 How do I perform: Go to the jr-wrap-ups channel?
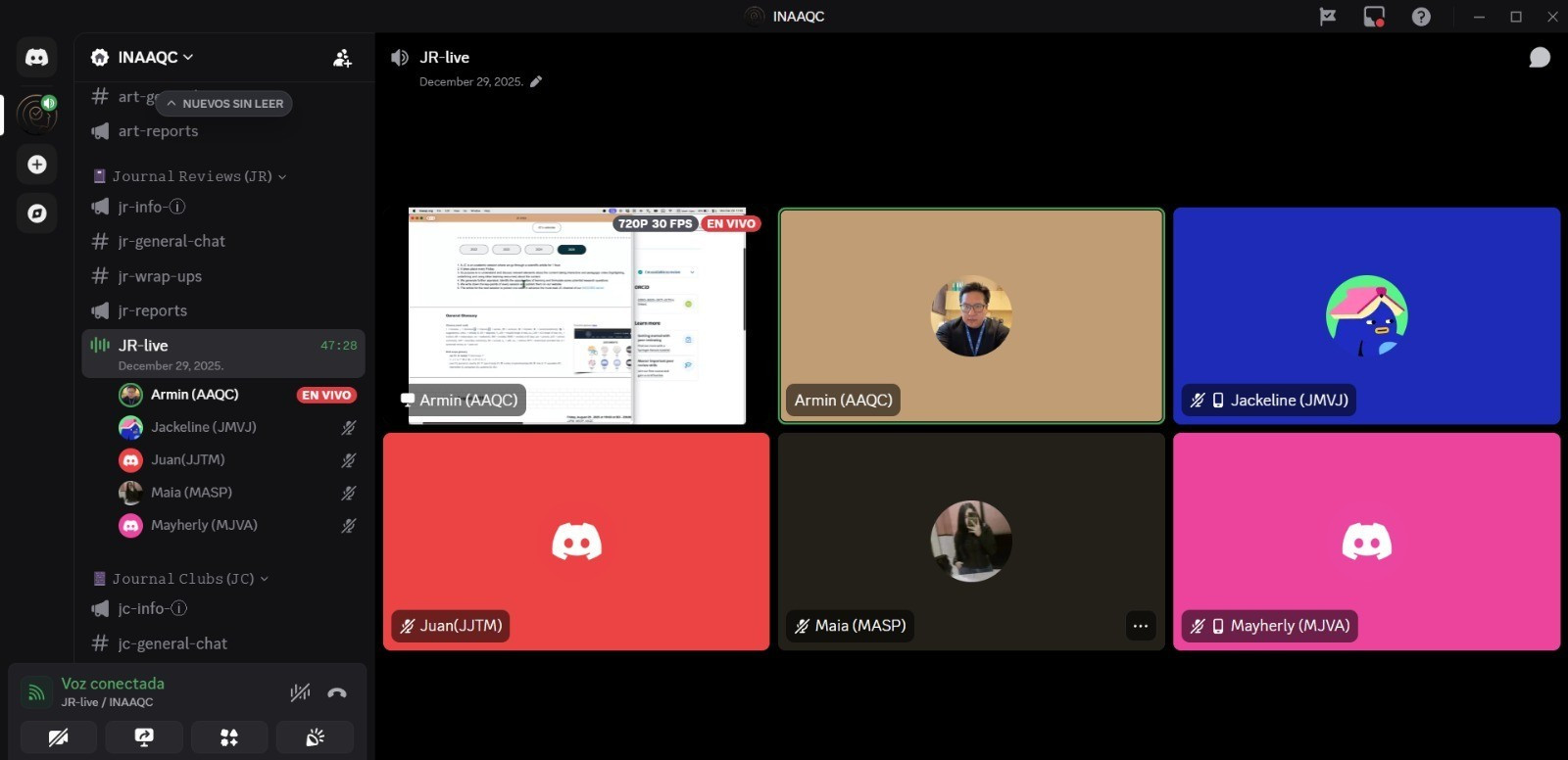(160, 276)
